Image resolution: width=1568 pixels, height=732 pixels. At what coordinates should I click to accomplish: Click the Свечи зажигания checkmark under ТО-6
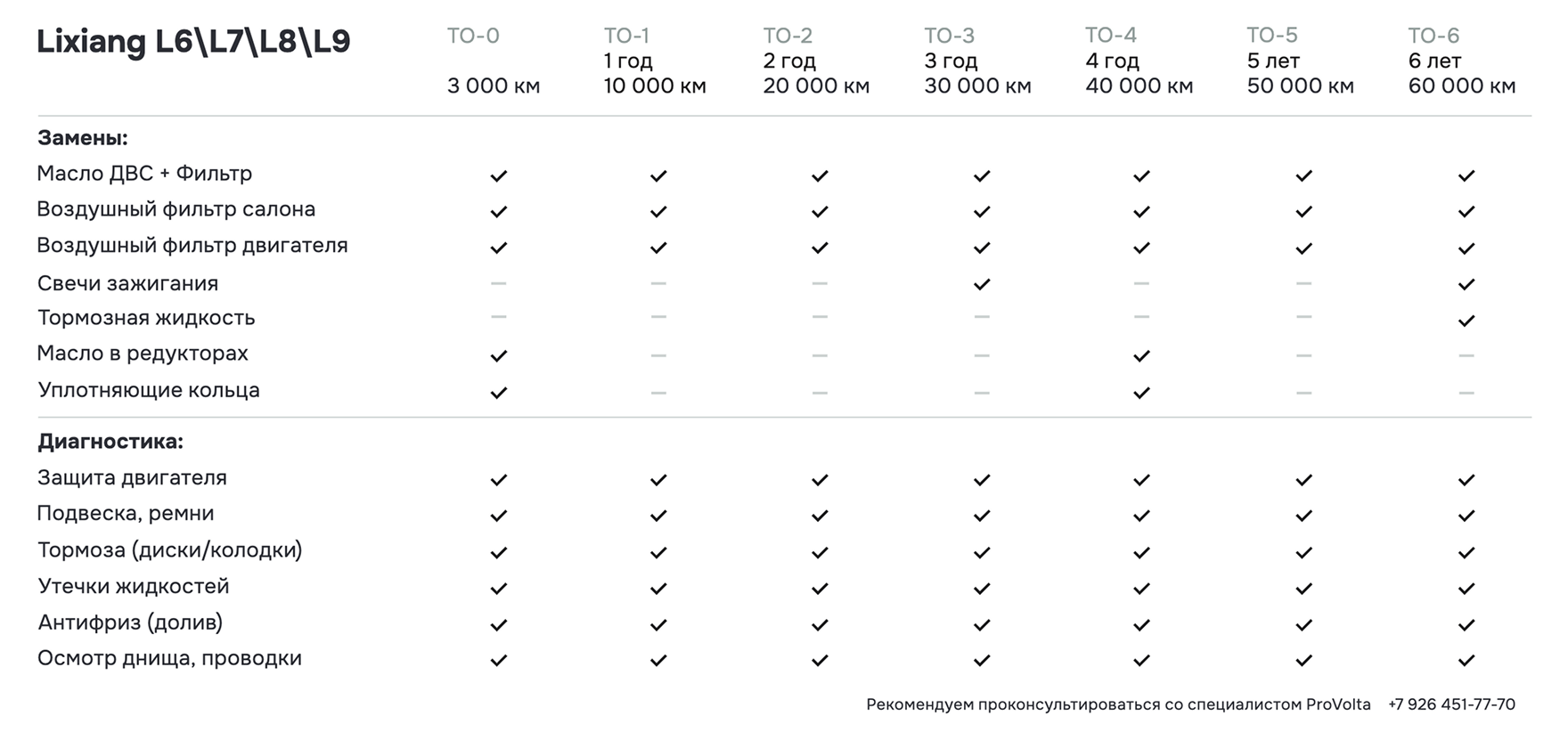click(x=1466, y=284)
